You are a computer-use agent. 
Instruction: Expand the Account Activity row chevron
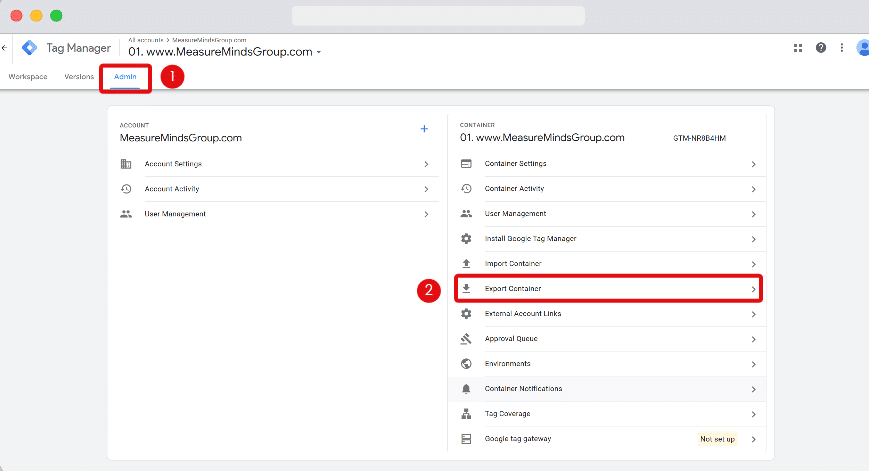point(426,189)
